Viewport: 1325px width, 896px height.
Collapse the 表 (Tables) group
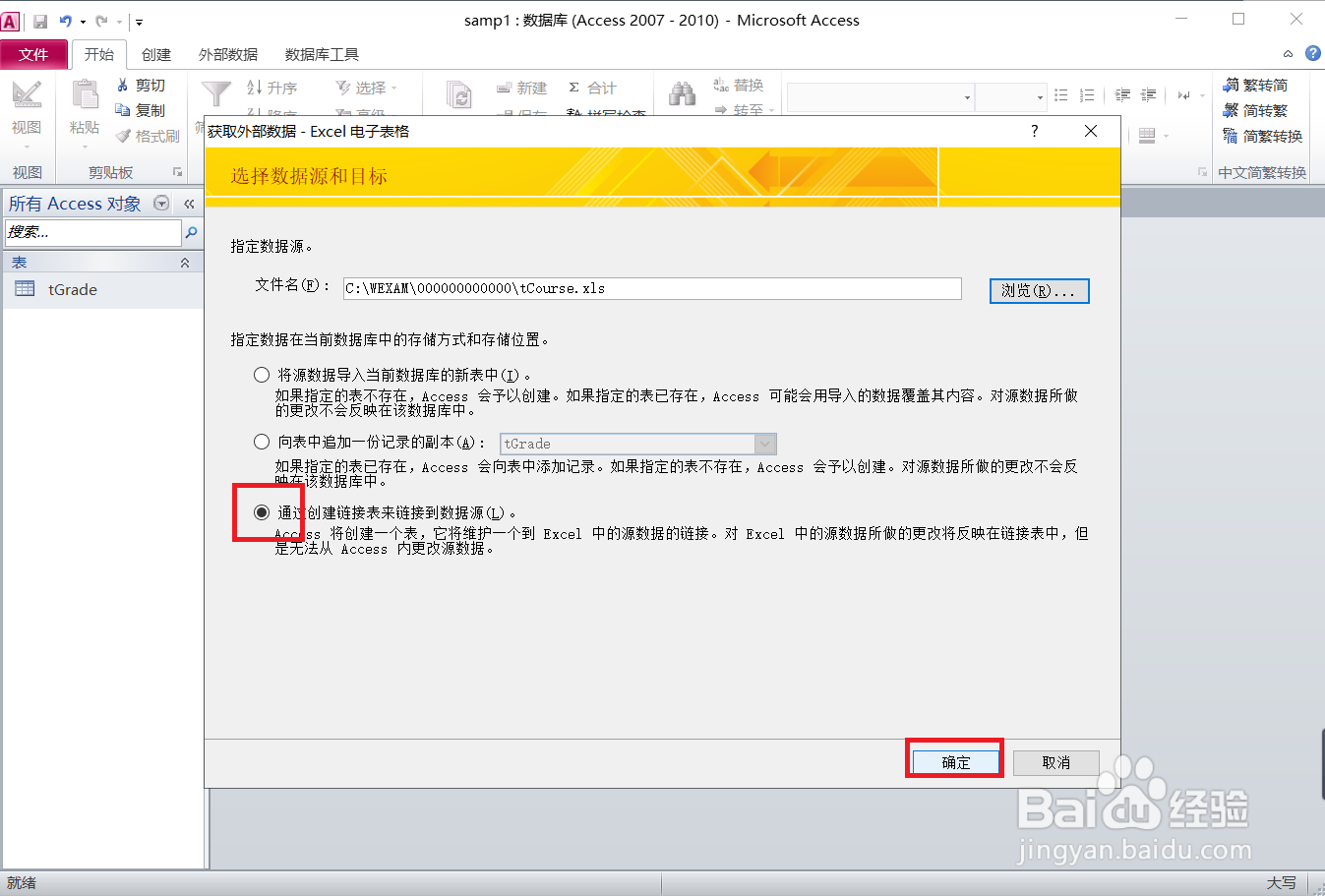coord(185,263)
